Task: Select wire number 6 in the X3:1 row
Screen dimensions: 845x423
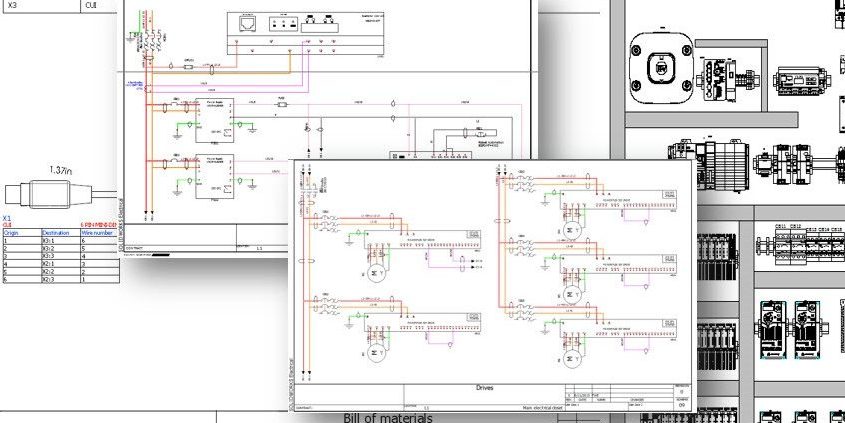Action: pyautogui.click(x=100, y=241)
